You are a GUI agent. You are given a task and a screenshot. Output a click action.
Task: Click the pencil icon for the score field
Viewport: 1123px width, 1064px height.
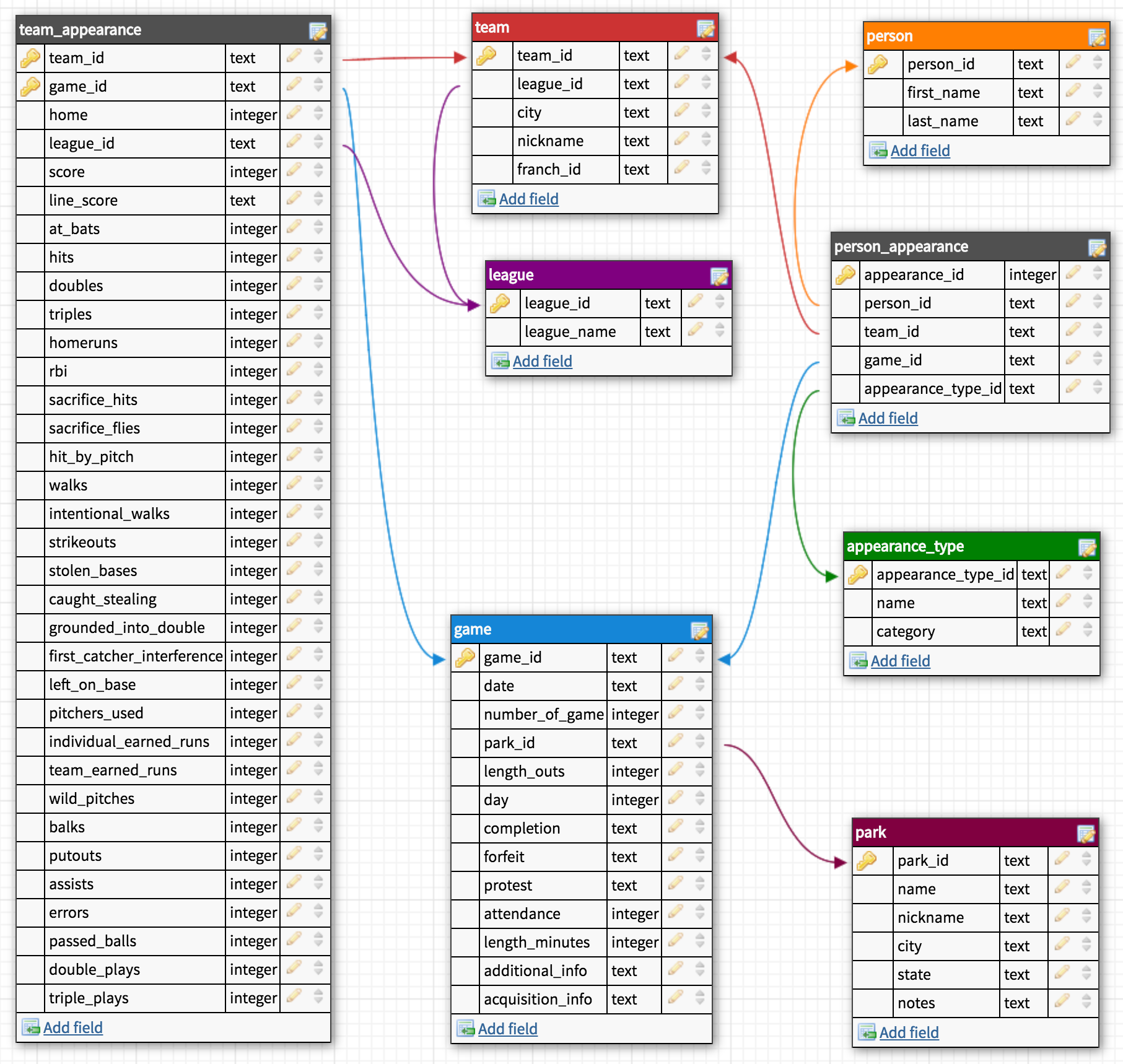coord(294,172)
